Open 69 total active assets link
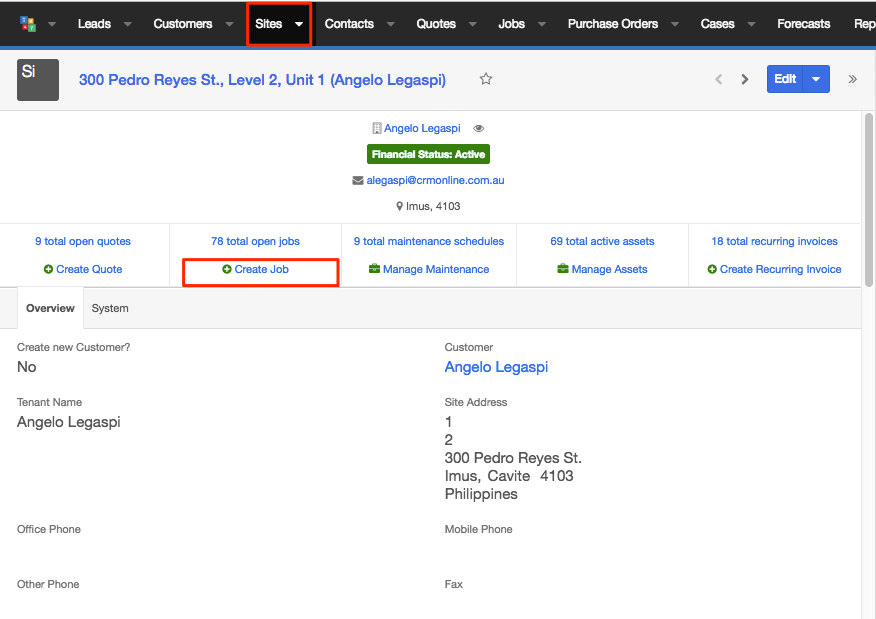The image size is (876, 619). tap(602, 241)
